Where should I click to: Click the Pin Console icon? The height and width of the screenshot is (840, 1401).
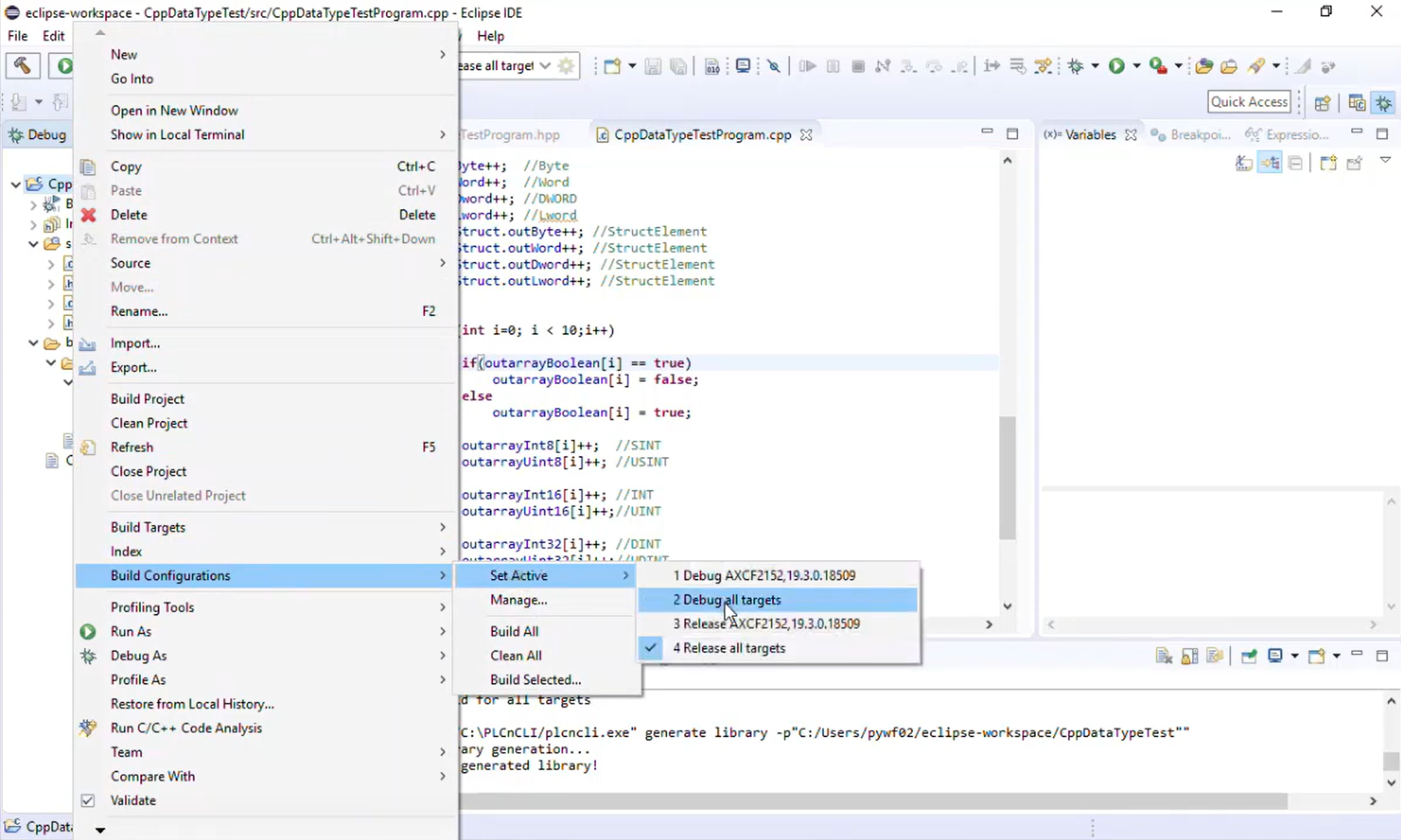(x=1249, y=656)
